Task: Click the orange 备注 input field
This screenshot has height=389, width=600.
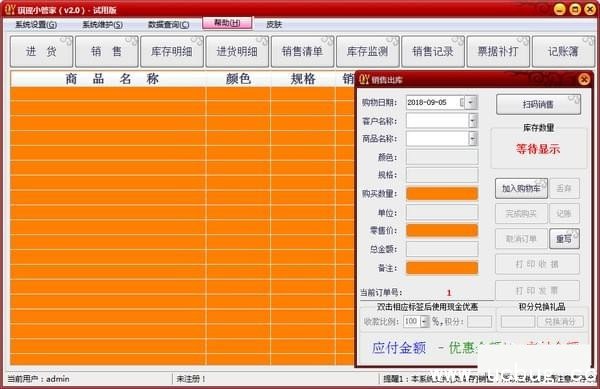Action: click(442, 268)
